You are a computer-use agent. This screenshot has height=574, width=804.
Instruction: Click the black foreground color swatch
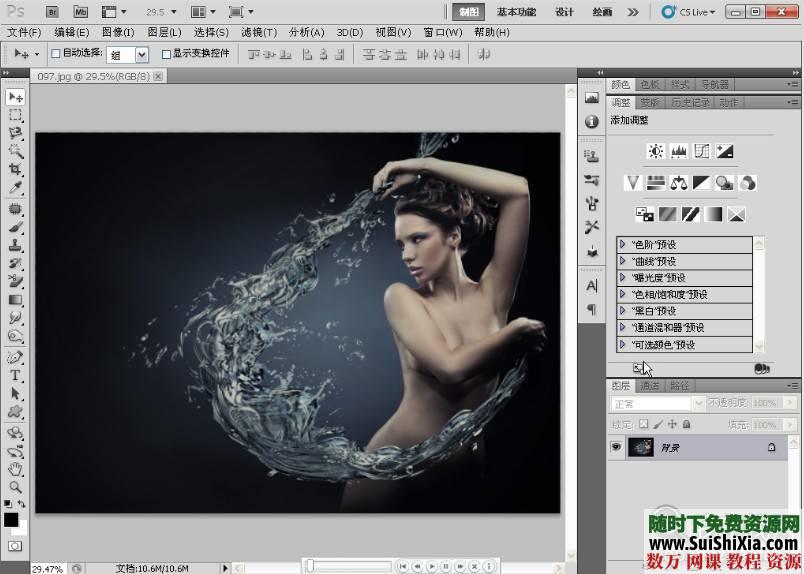click(11, 520)
